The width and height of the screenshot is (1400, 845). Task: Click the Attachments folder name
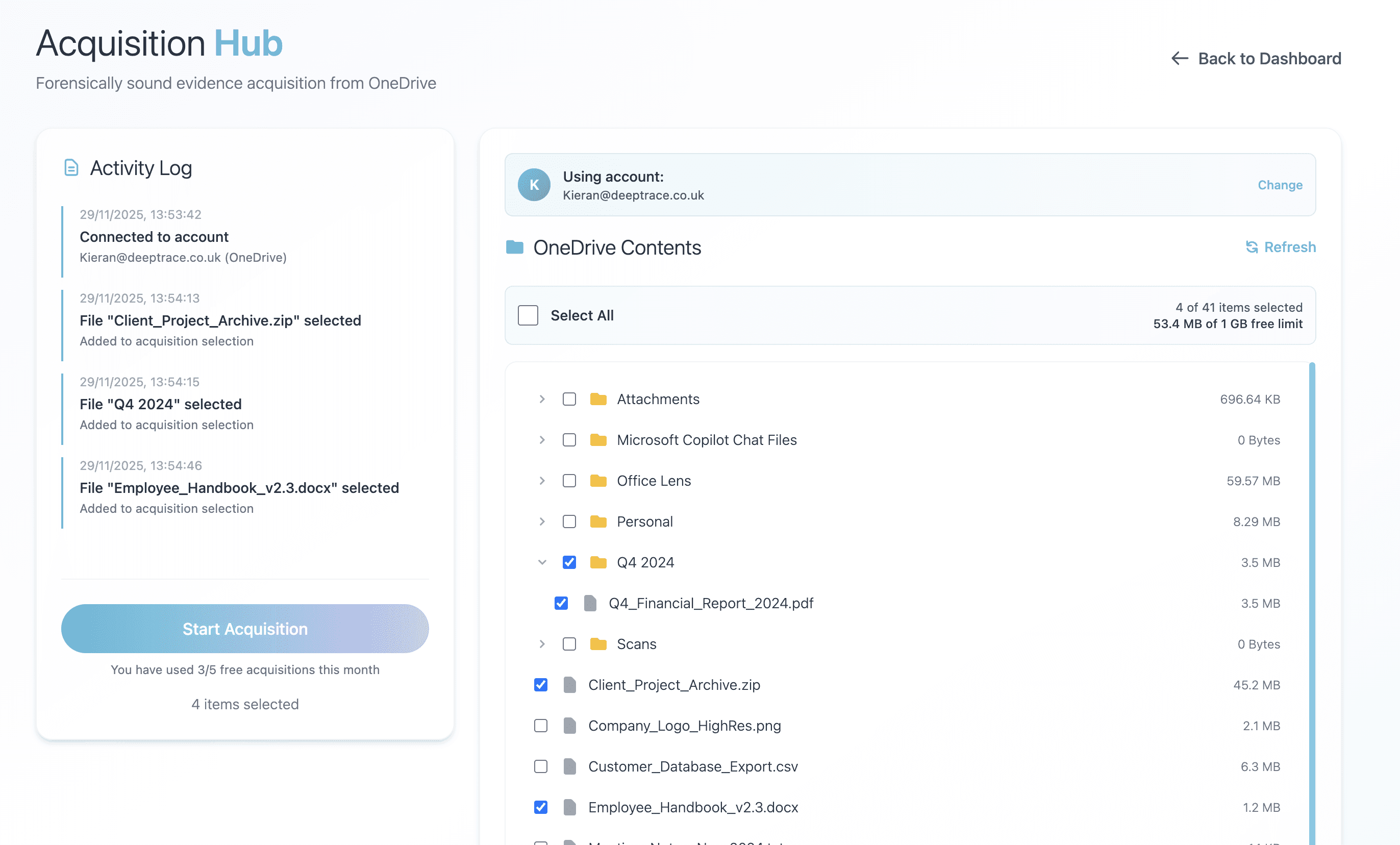[x=658, y=399]
